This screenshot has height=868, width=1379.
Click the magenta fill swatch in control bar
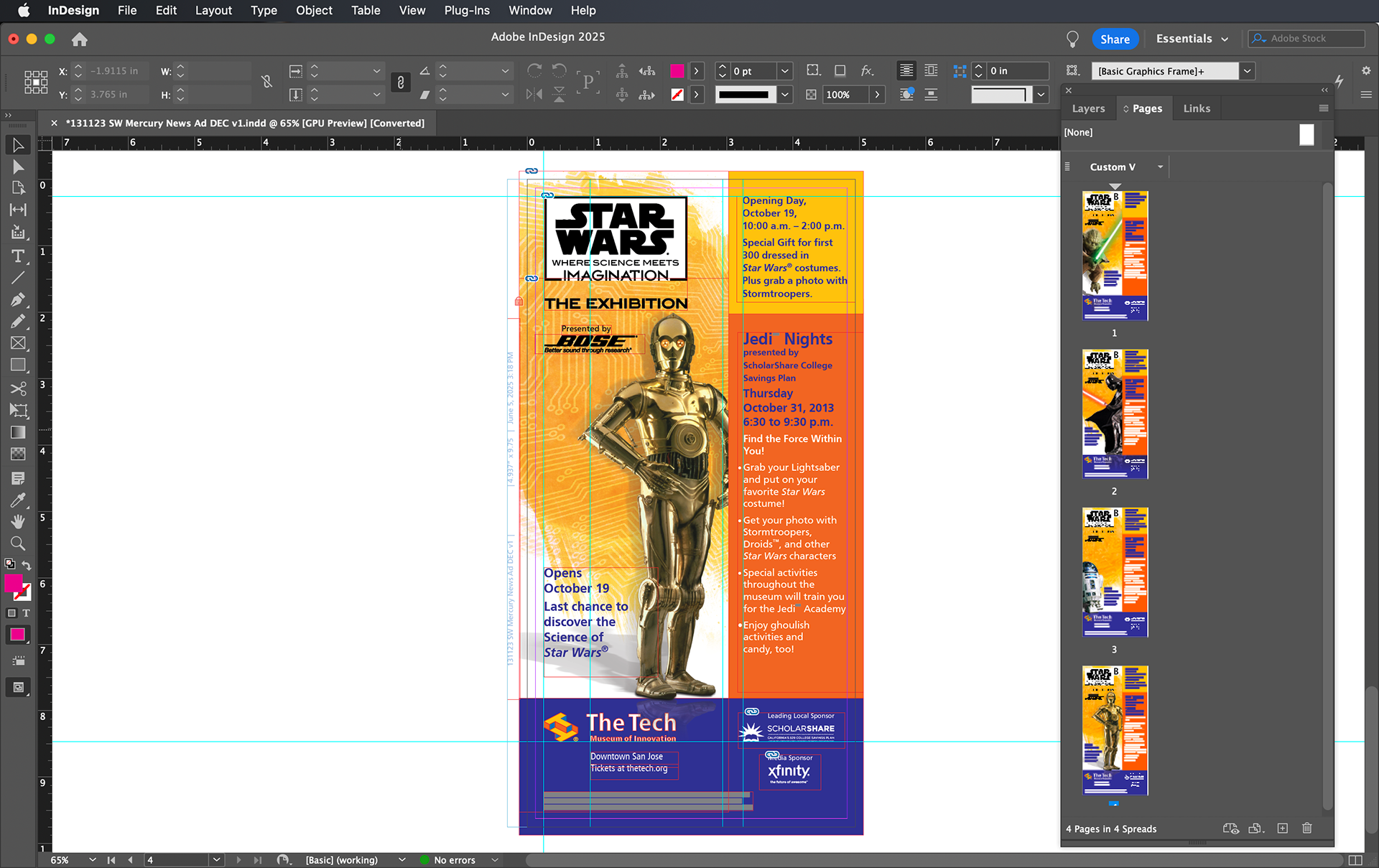pos(677,70)
